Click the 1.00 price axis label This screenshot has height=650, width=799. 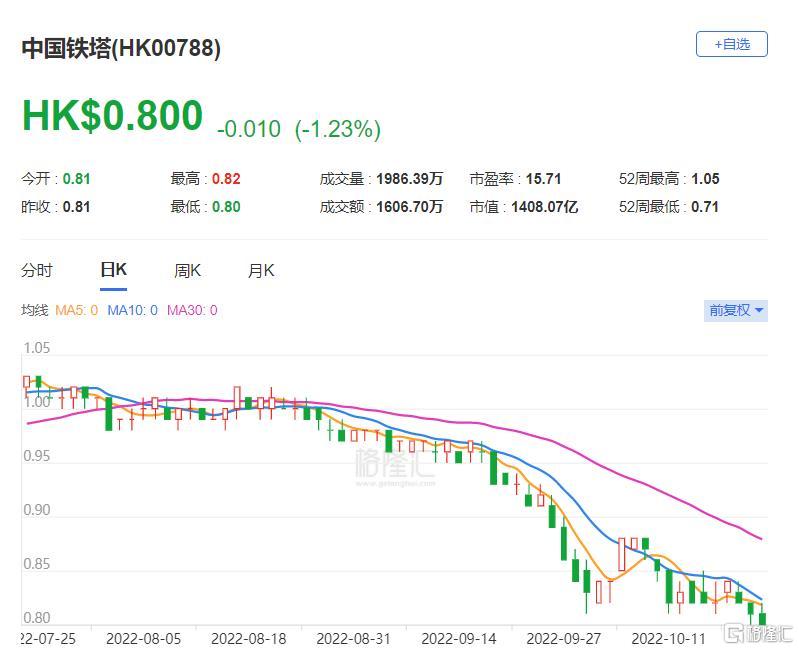[37, 402]
